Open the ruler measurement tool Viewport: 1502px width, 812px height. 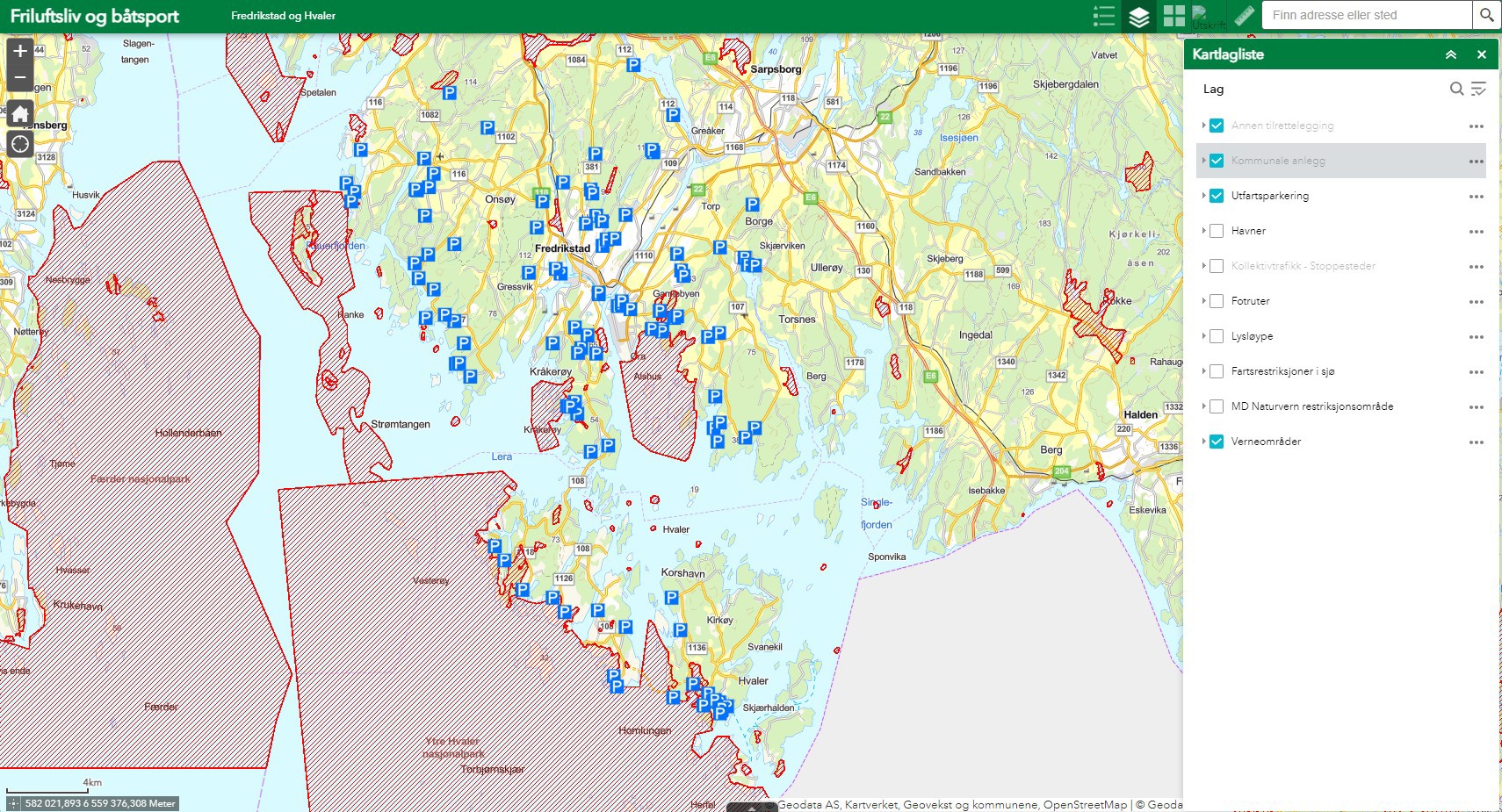click(x=1244, y=16)
